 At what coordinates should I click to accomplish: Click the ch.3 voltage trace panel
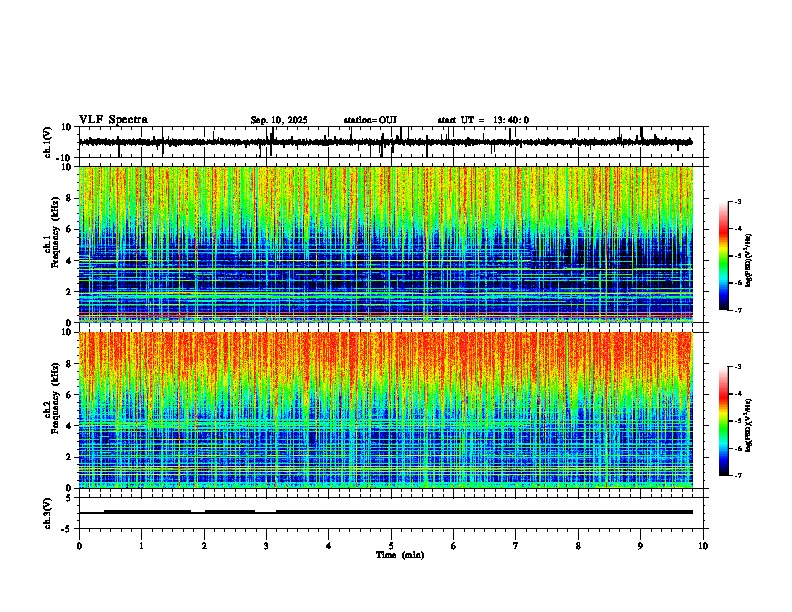click(391, 513)
